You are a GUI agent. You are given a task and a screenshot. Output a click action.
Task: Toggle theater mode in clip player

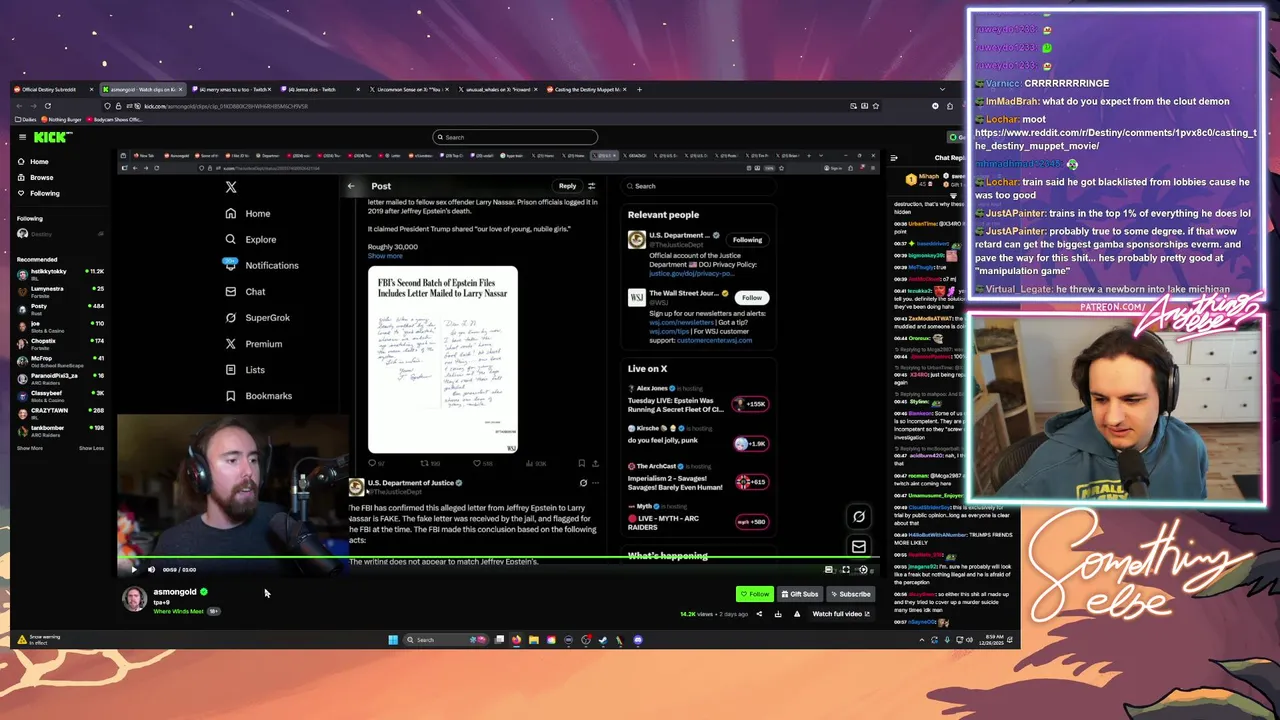(x=828, y=569)
